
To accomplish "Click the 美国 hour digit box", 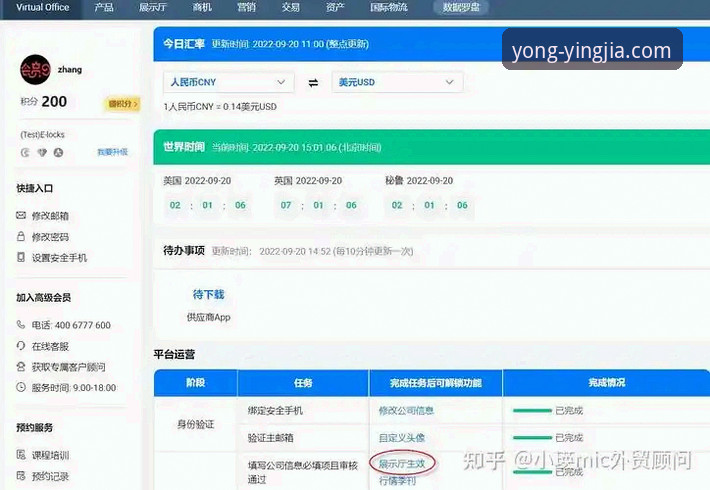I will pos(175,205).
